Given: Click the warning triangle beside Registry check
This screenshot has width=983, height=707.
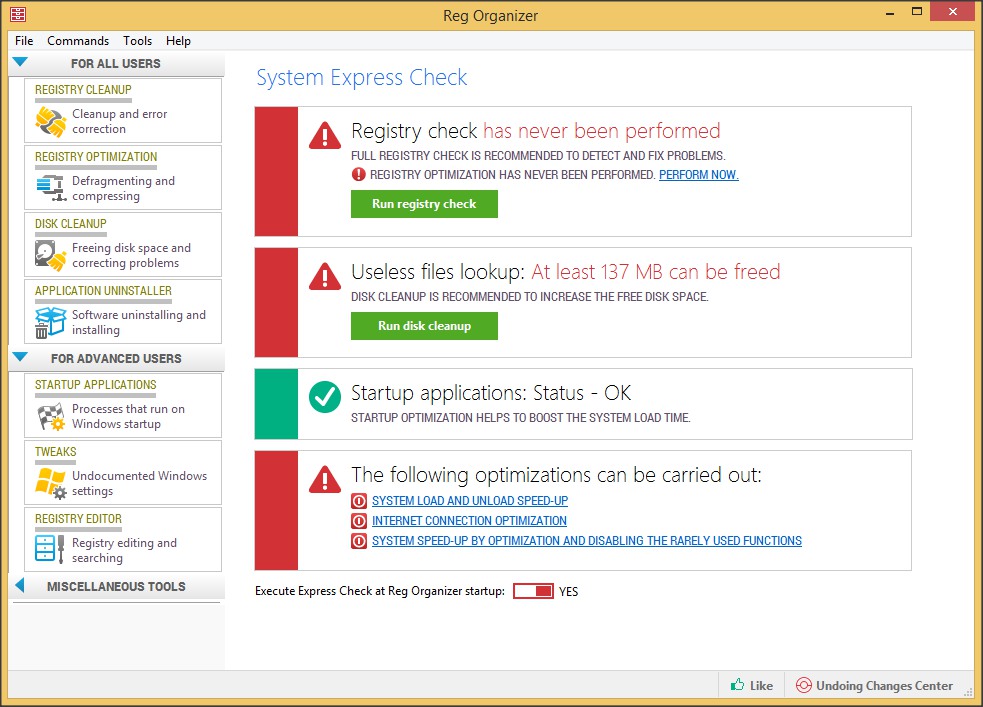Looking at the screenshot, I should coord(325,135).
